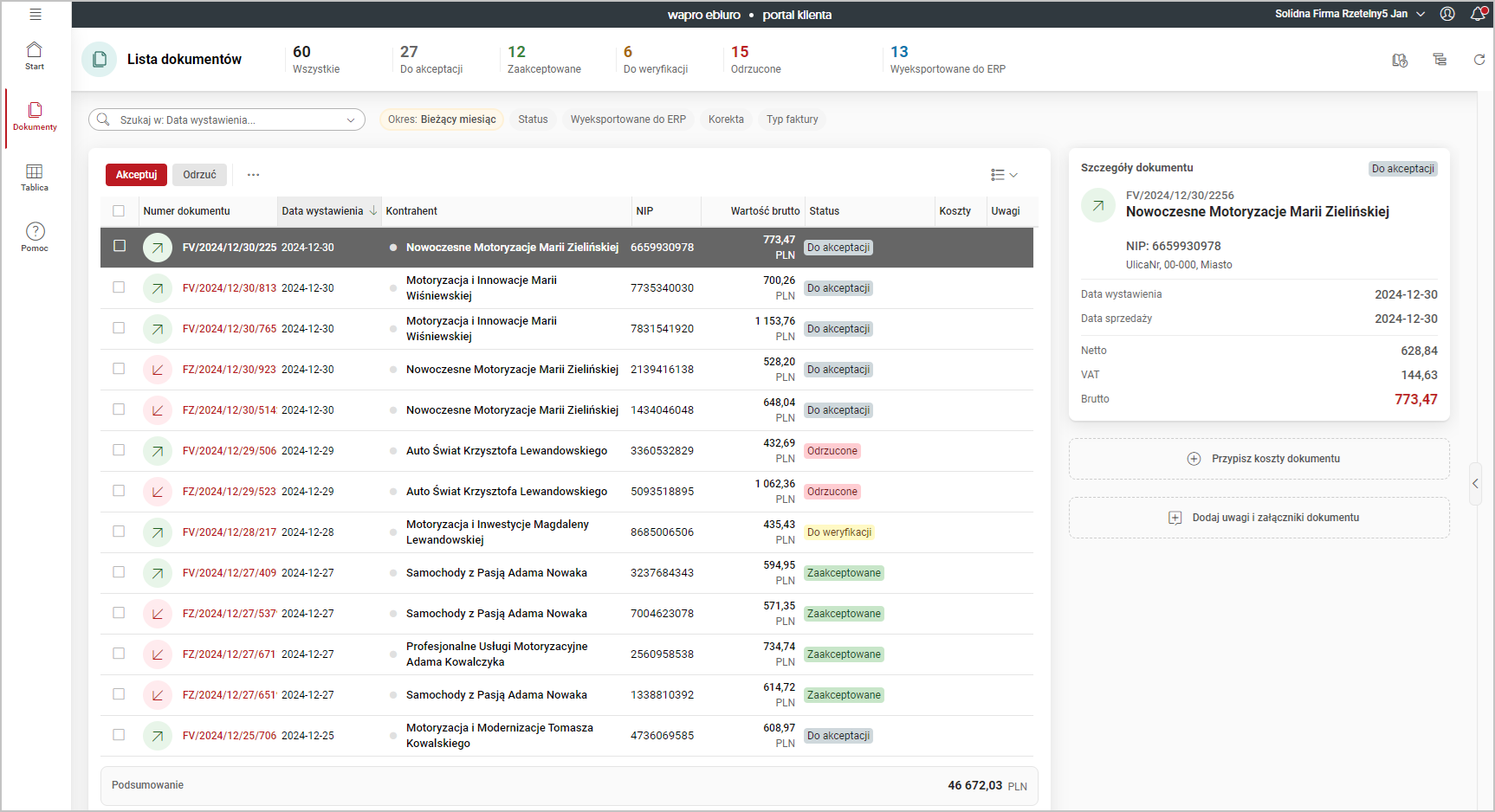
Task: Click the Do weryfikacji status badge
Action: pyautogui.click(x=839, y=532)
